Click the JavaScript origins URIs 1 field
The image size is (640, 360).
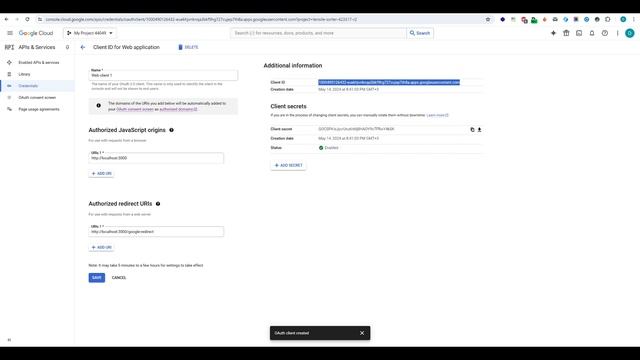coord(156,158)
